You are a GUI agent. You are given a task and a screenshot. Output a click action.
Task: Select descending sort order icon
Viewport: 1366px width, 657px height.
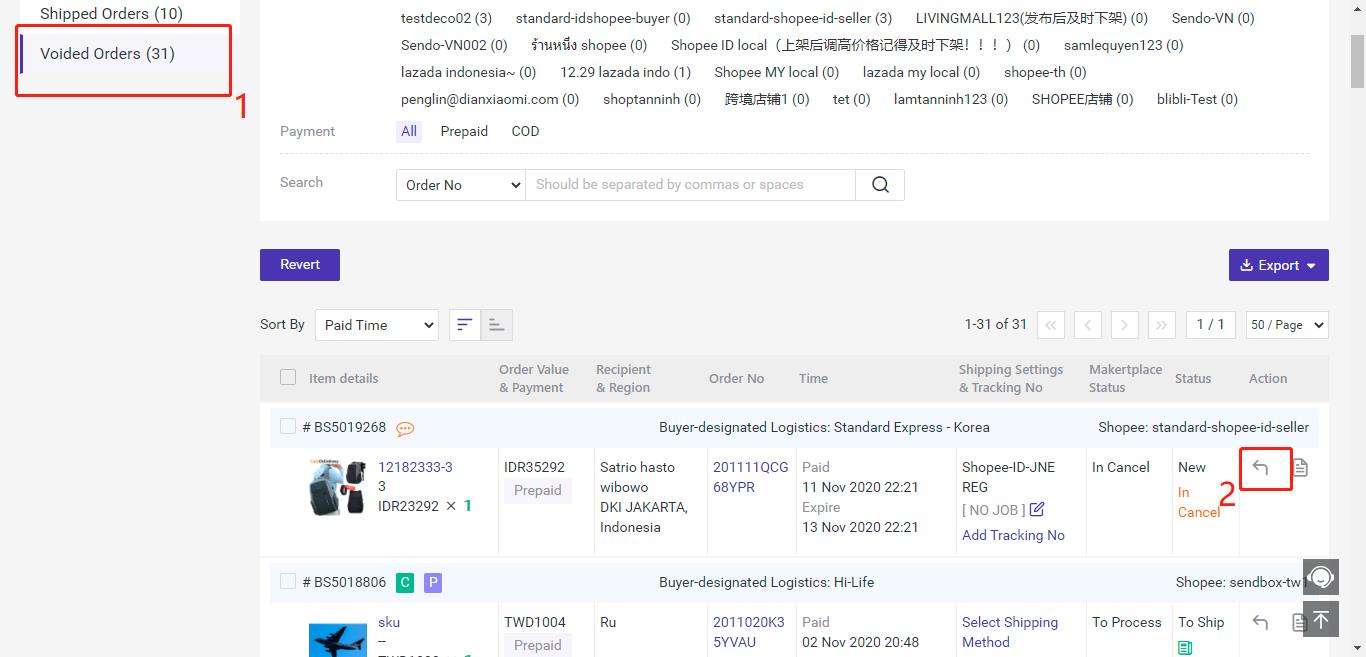coord(465,325)
